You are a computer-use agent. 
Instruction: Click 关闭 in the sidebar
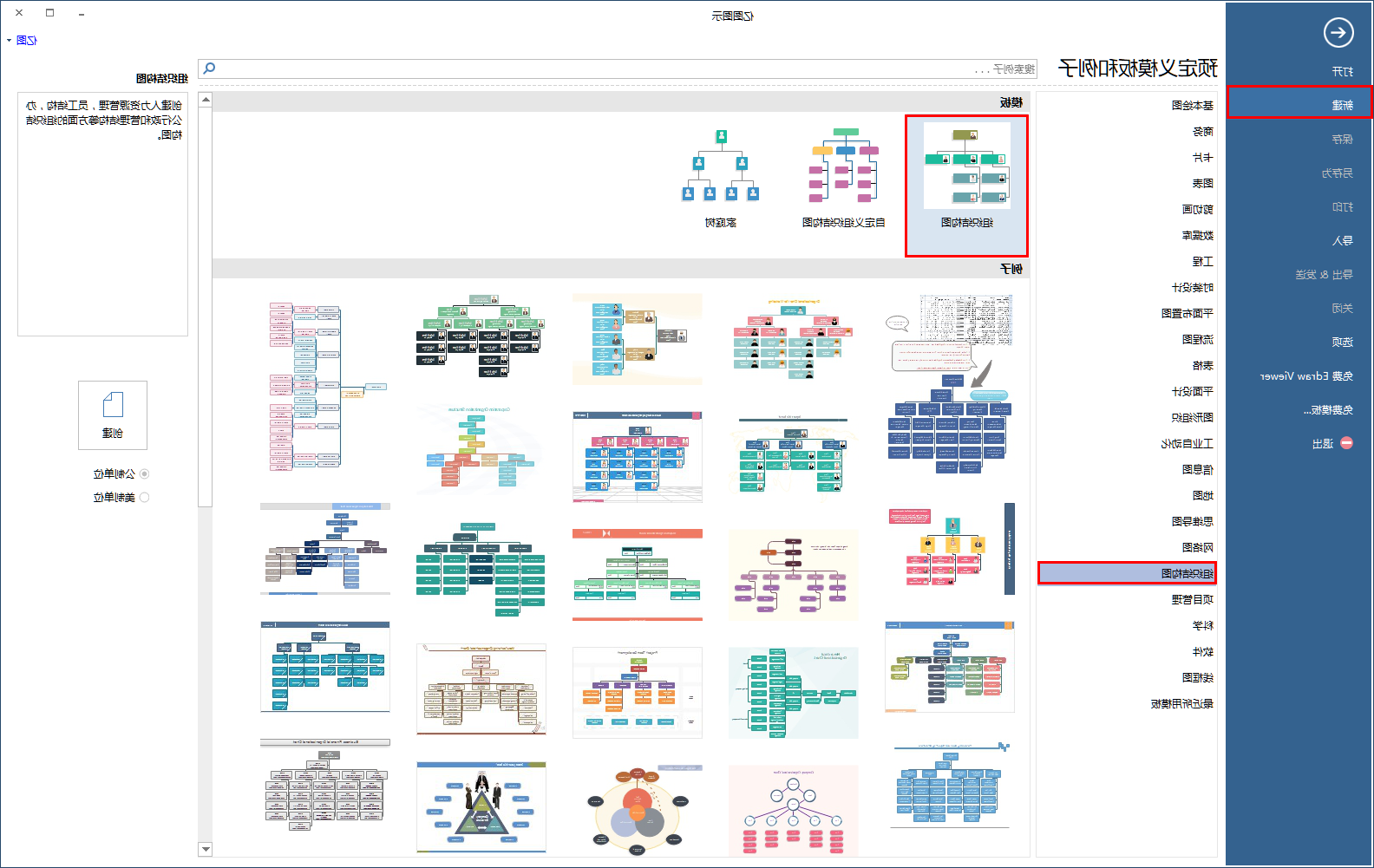point(1343,308)
